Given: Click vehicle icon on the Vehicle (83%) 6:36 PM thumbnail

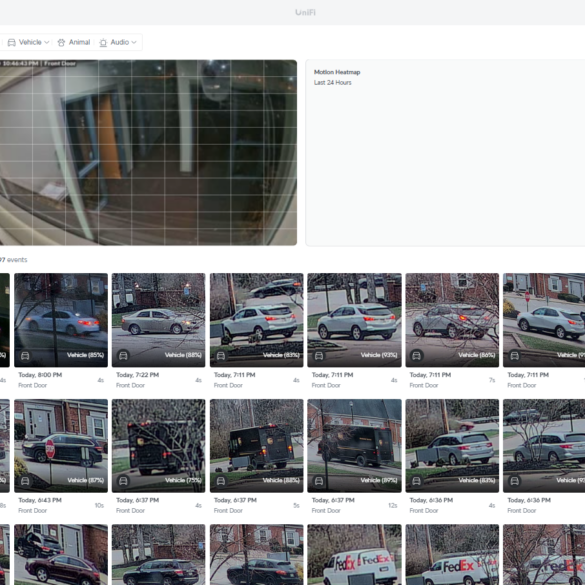Looking at the screenshot, I should coord(417,481).
